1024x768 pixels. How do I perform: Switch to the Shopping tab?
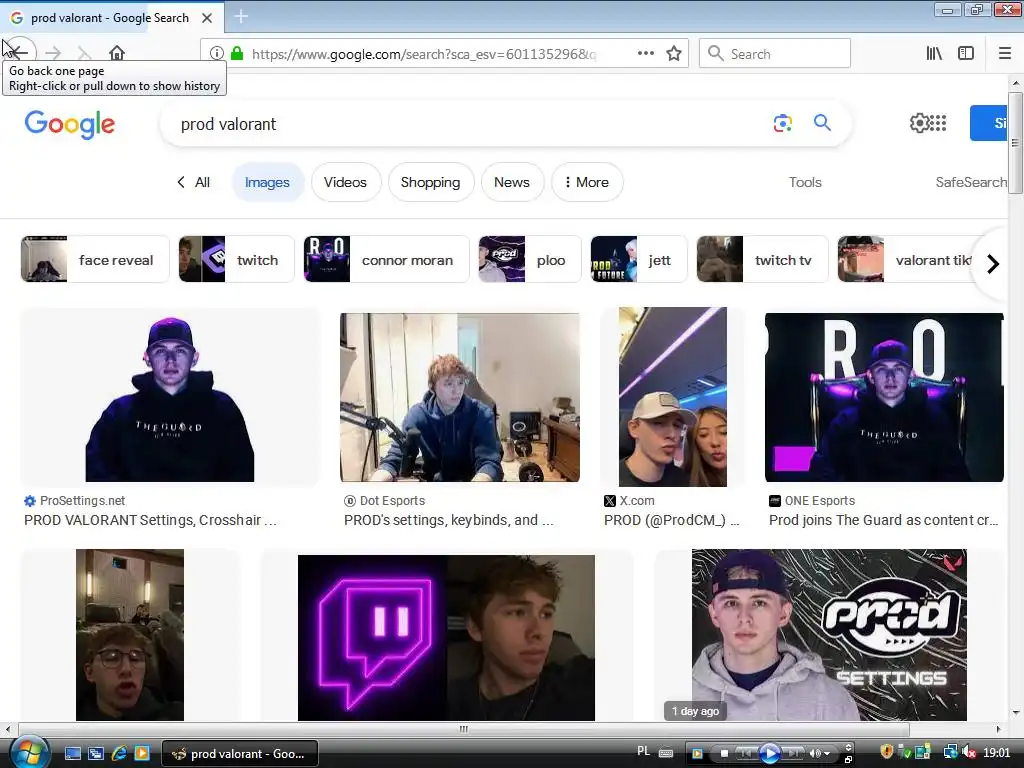[x=430, y=182]
